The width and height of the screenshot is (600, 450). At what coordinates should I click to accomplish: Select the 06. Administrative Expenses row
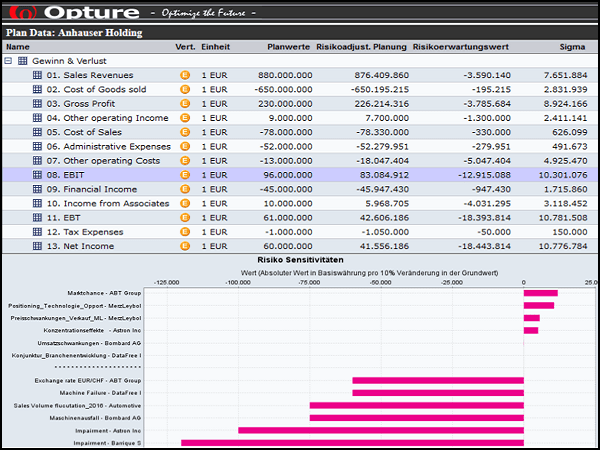coord(109,146)
